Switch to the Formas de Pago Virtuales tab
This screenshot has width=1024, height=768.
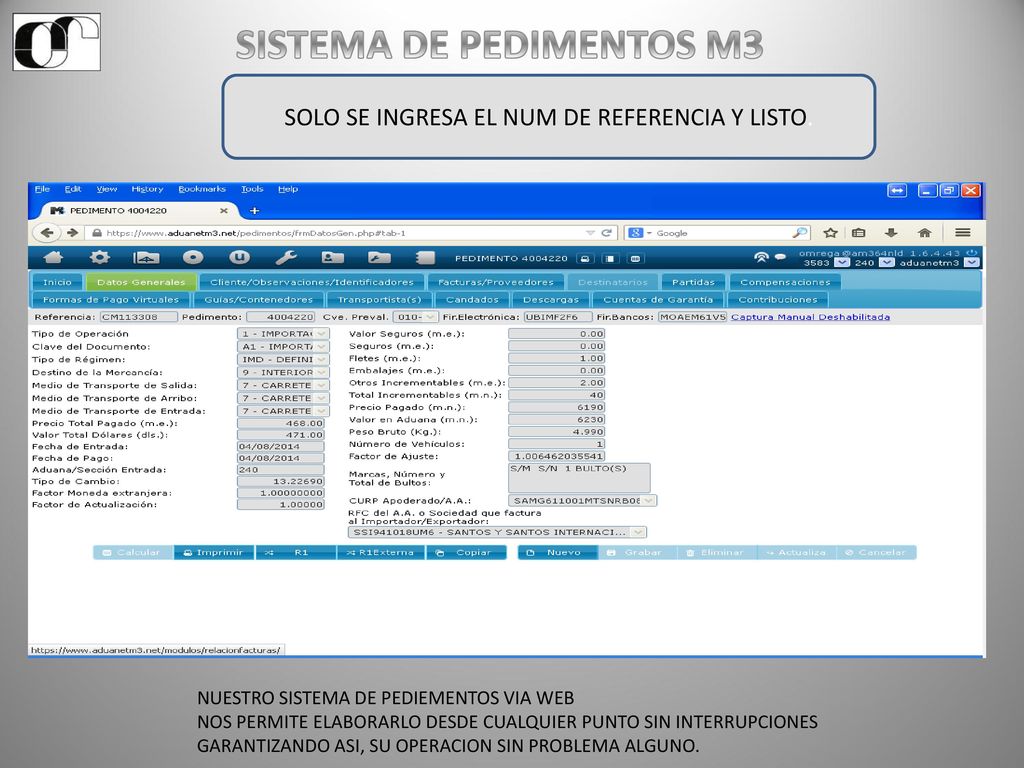point(110,300)
